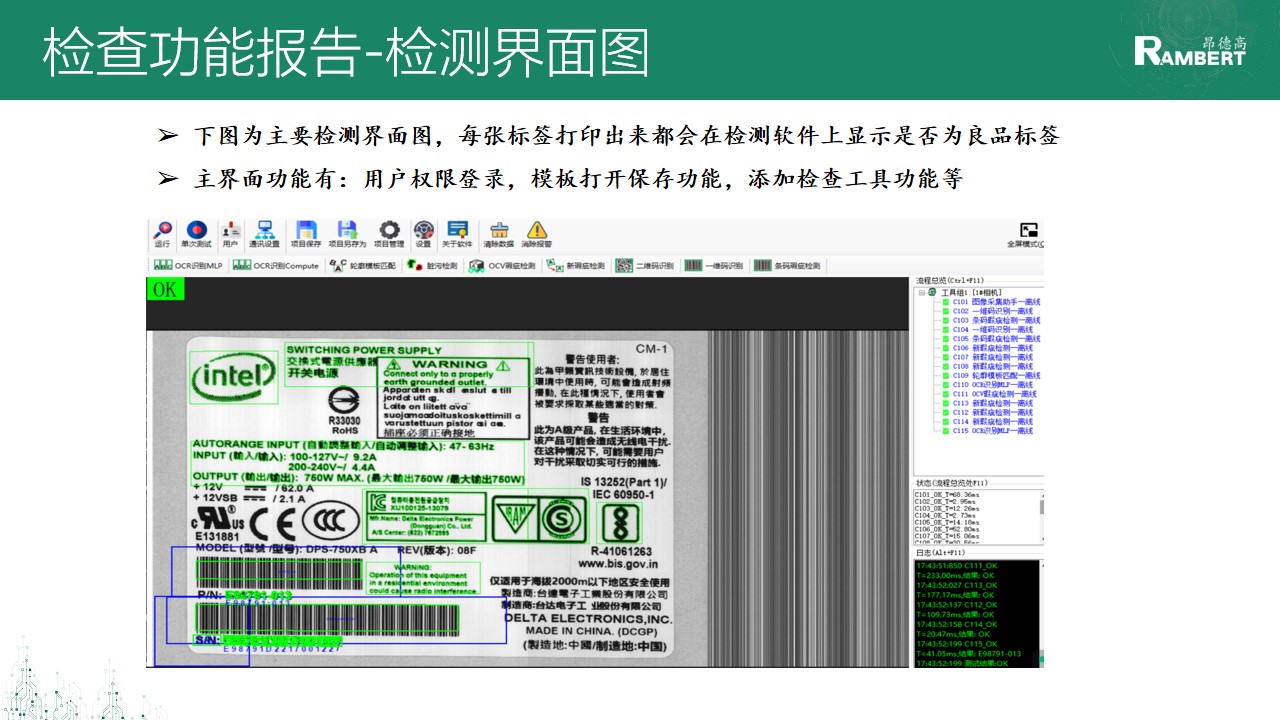Select C101 图像采集助手 tree item
The width and height of the screenshot is (1280, 720).
pos(997,301)
